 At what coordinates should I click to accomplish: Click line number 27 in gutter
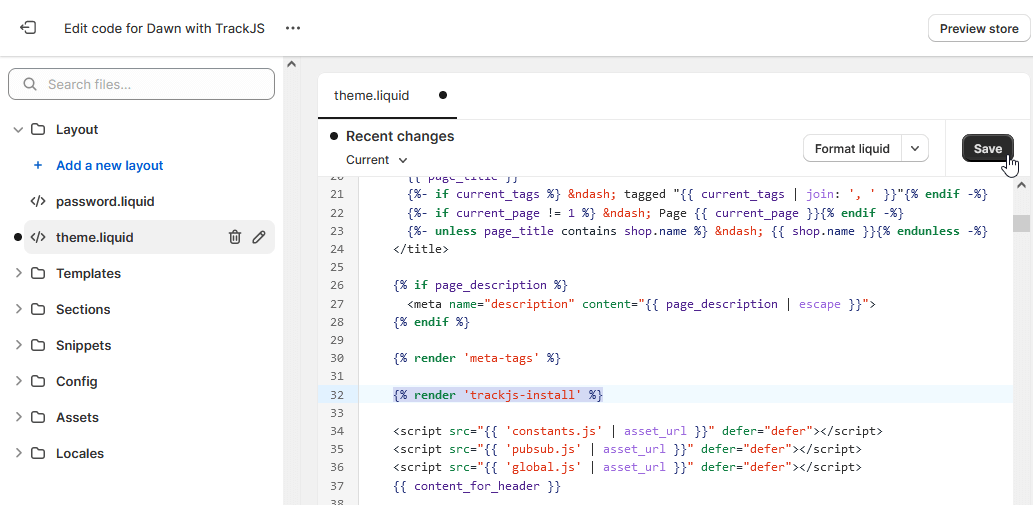coord(337,304)
